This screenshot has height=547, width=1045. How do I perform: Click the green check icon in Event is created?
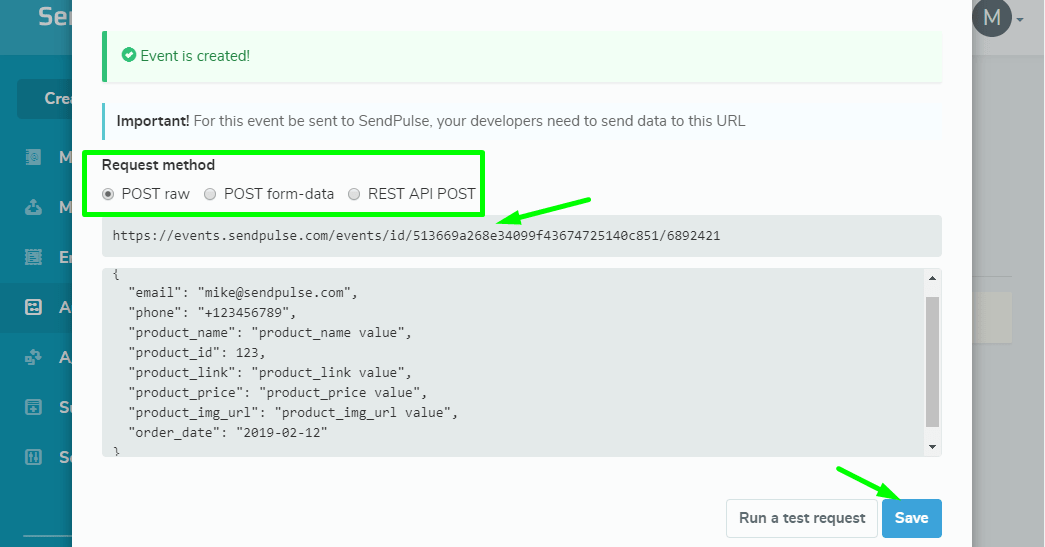[x=129, y=55]
